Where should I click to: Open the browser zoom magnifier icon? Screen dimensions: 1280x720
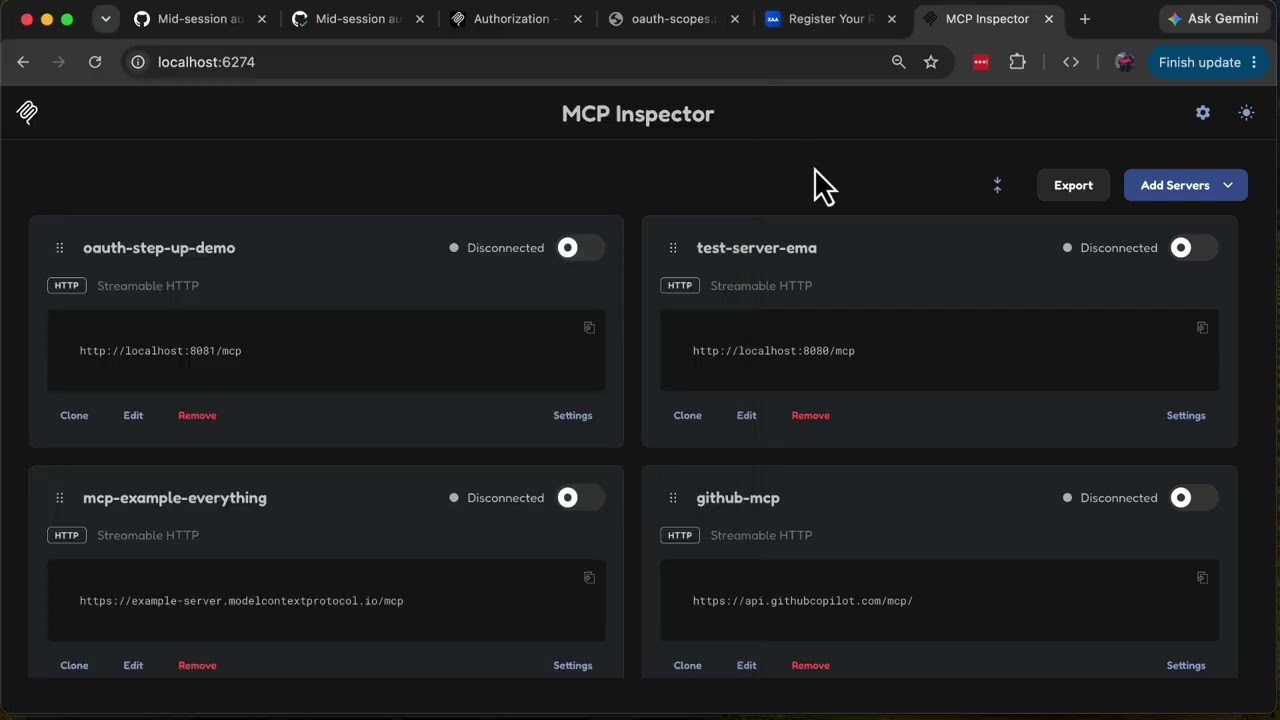pos(898,62)
